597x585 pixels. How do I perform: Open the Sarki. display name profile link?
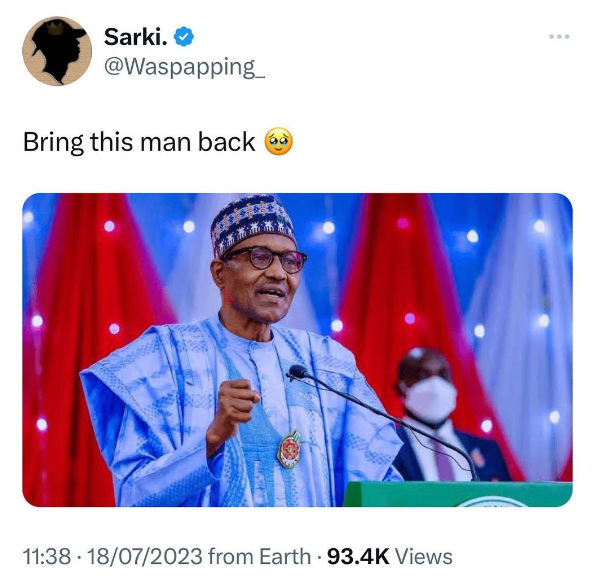[136, 37]
